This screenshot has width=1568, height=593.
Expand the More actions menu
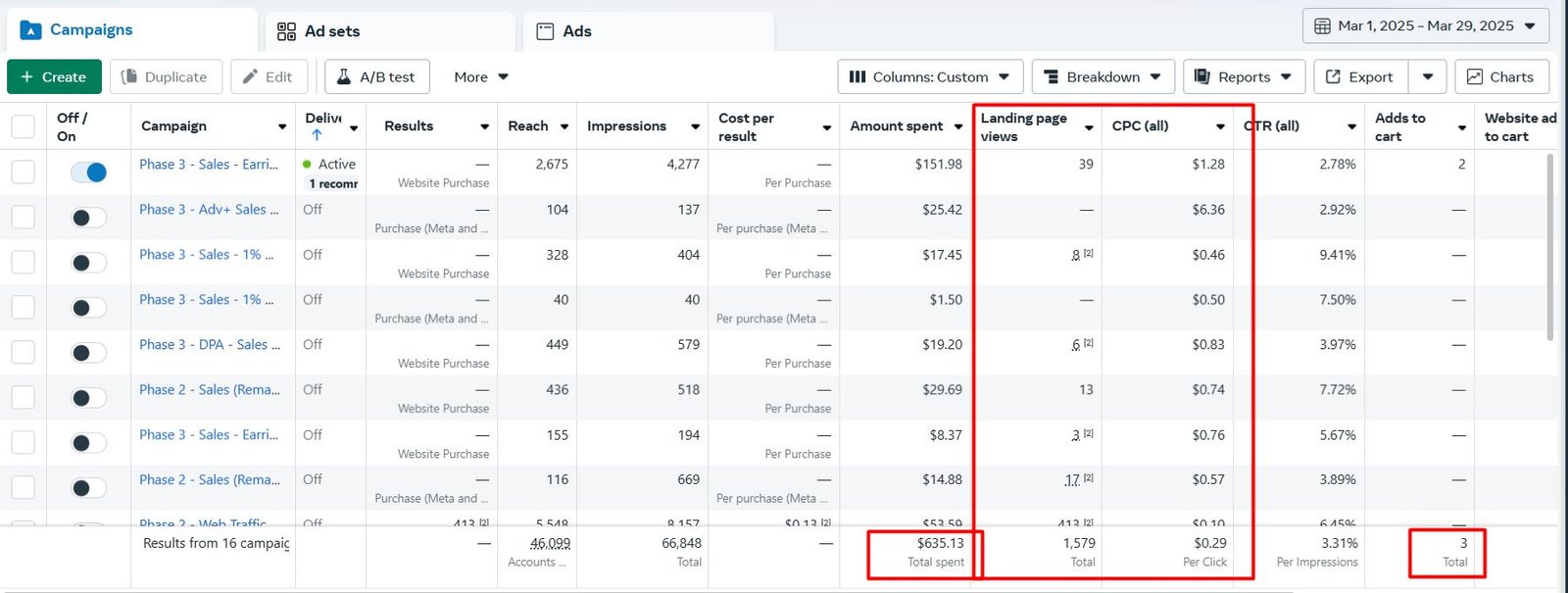[481, 76]
